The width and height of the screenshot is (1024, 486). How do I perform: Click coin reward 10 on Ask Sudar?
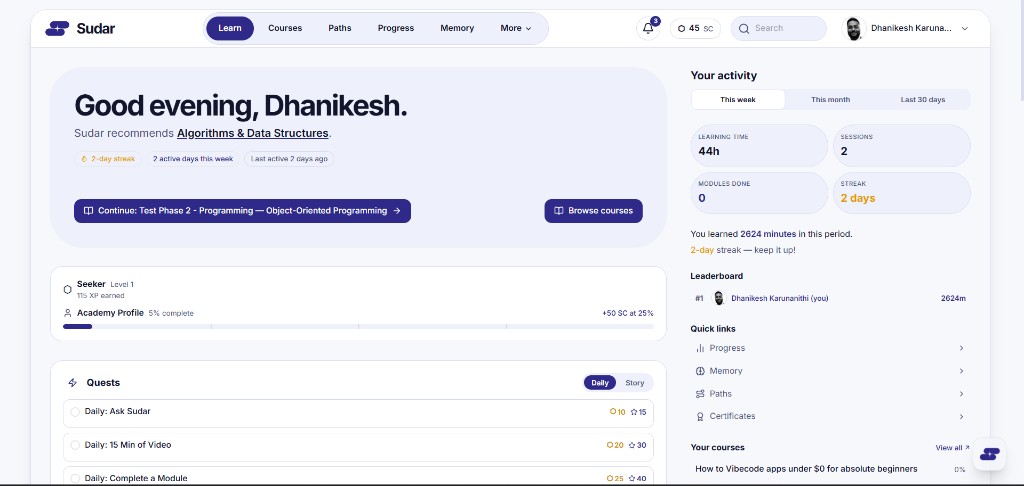[617, 412]
